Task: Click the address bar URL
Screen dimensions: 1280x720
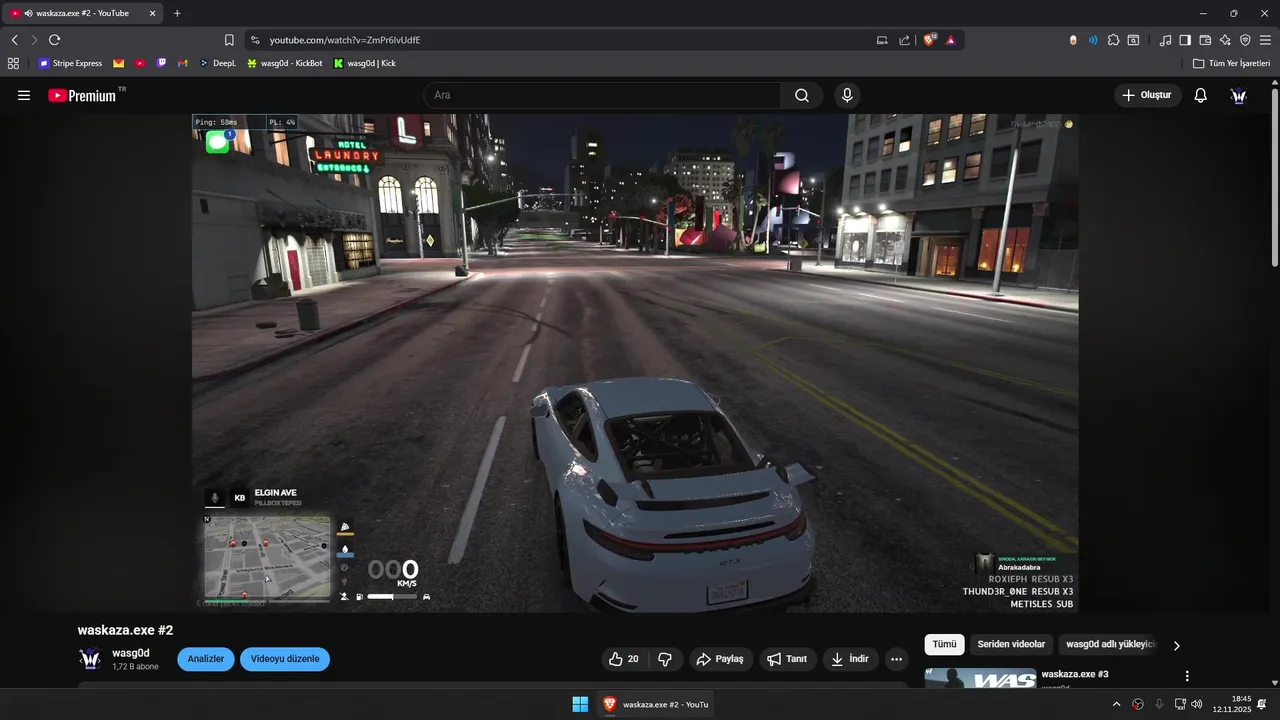Action: [345, 40]
